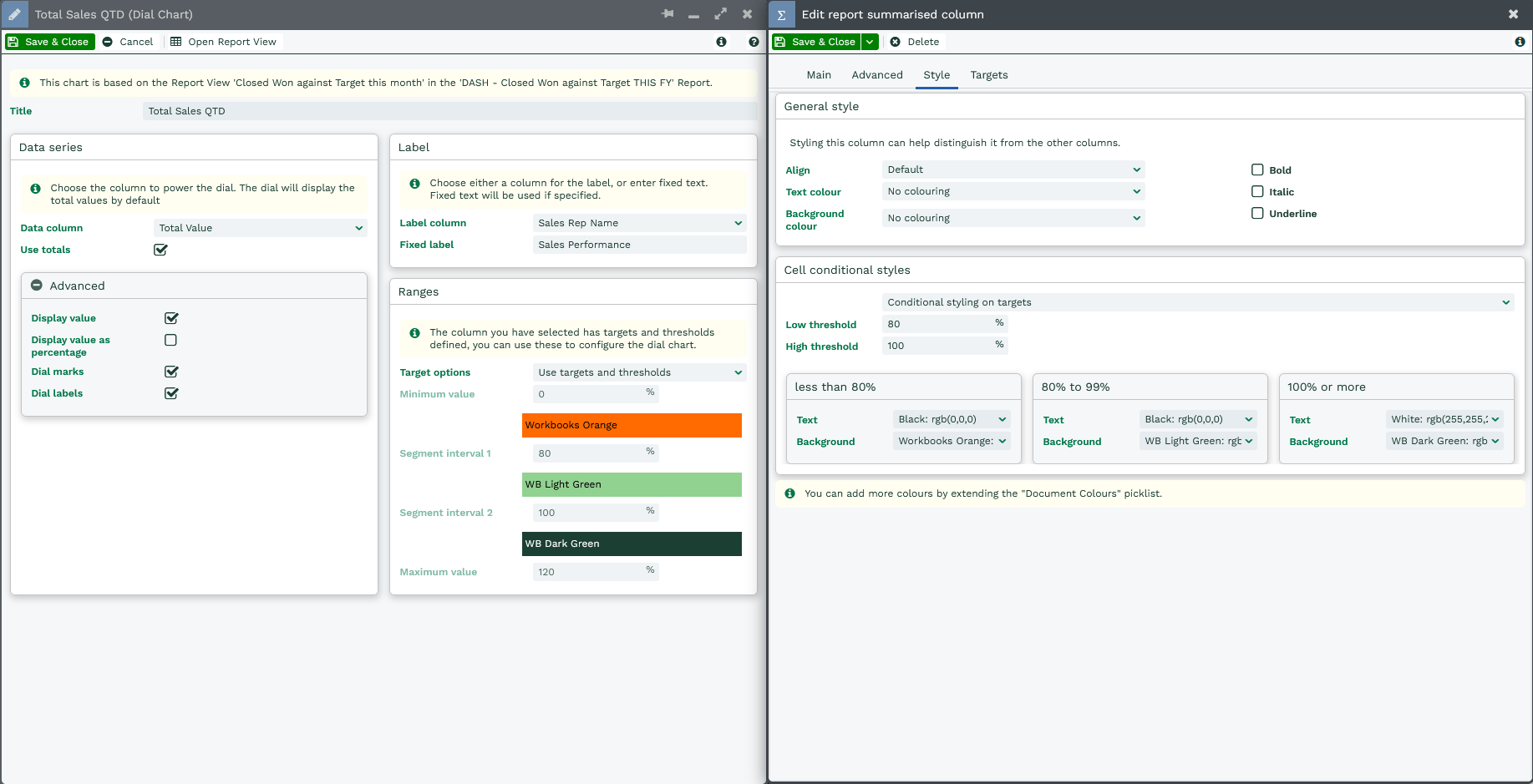Click the sigma icon in summarised column header
Image resolution: width=1533 pixels, height=784 pixels.
pos(781,15)
